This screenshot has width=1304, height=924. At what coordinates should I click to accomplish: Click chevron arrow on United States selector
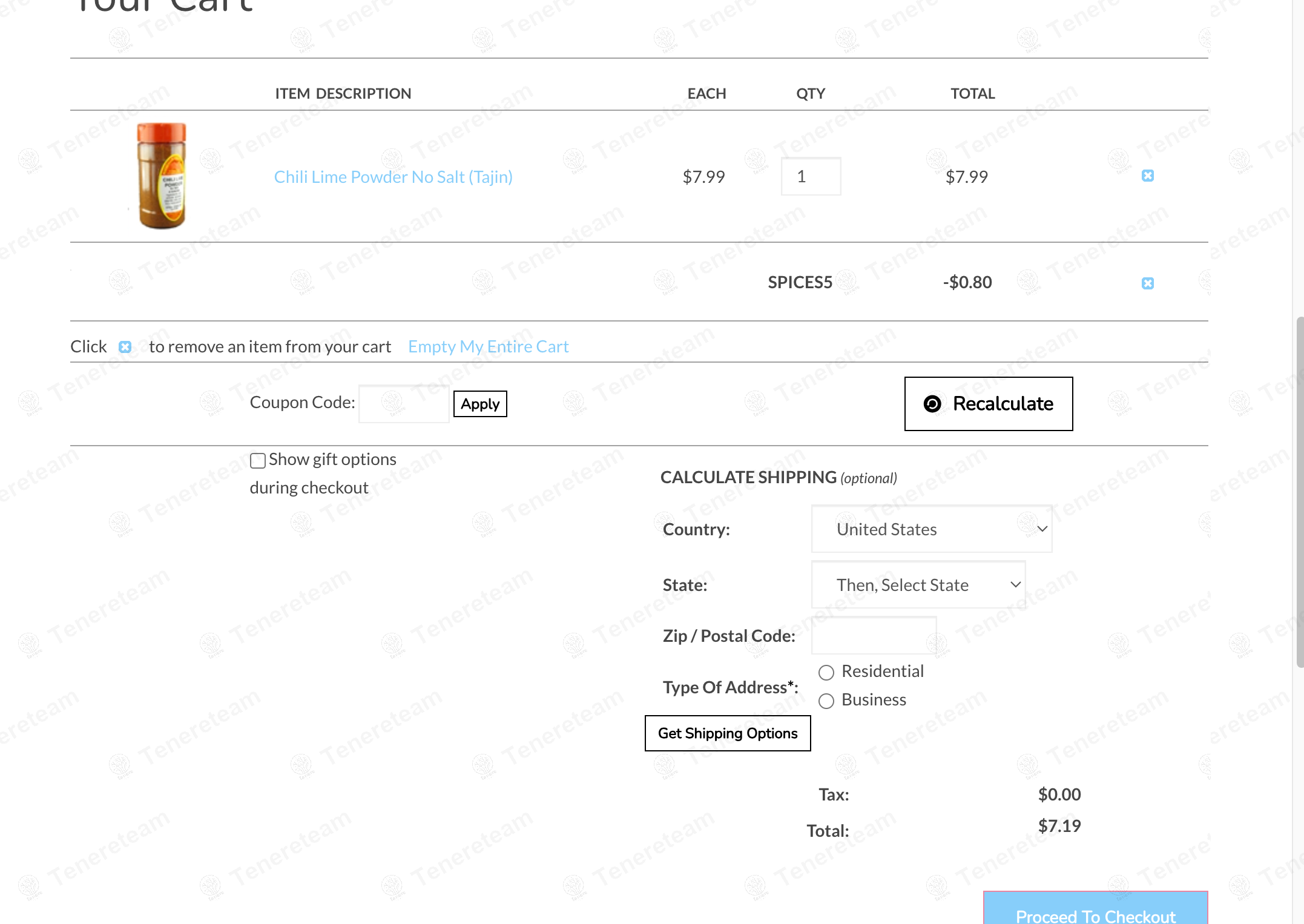(x=1042, y=529)
